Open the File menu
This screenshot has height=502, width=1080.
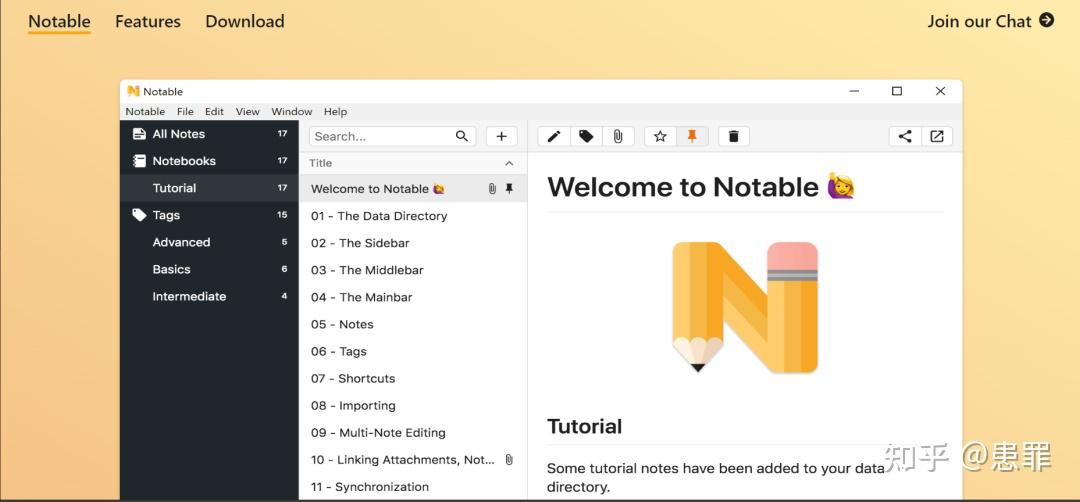point(185,112)
